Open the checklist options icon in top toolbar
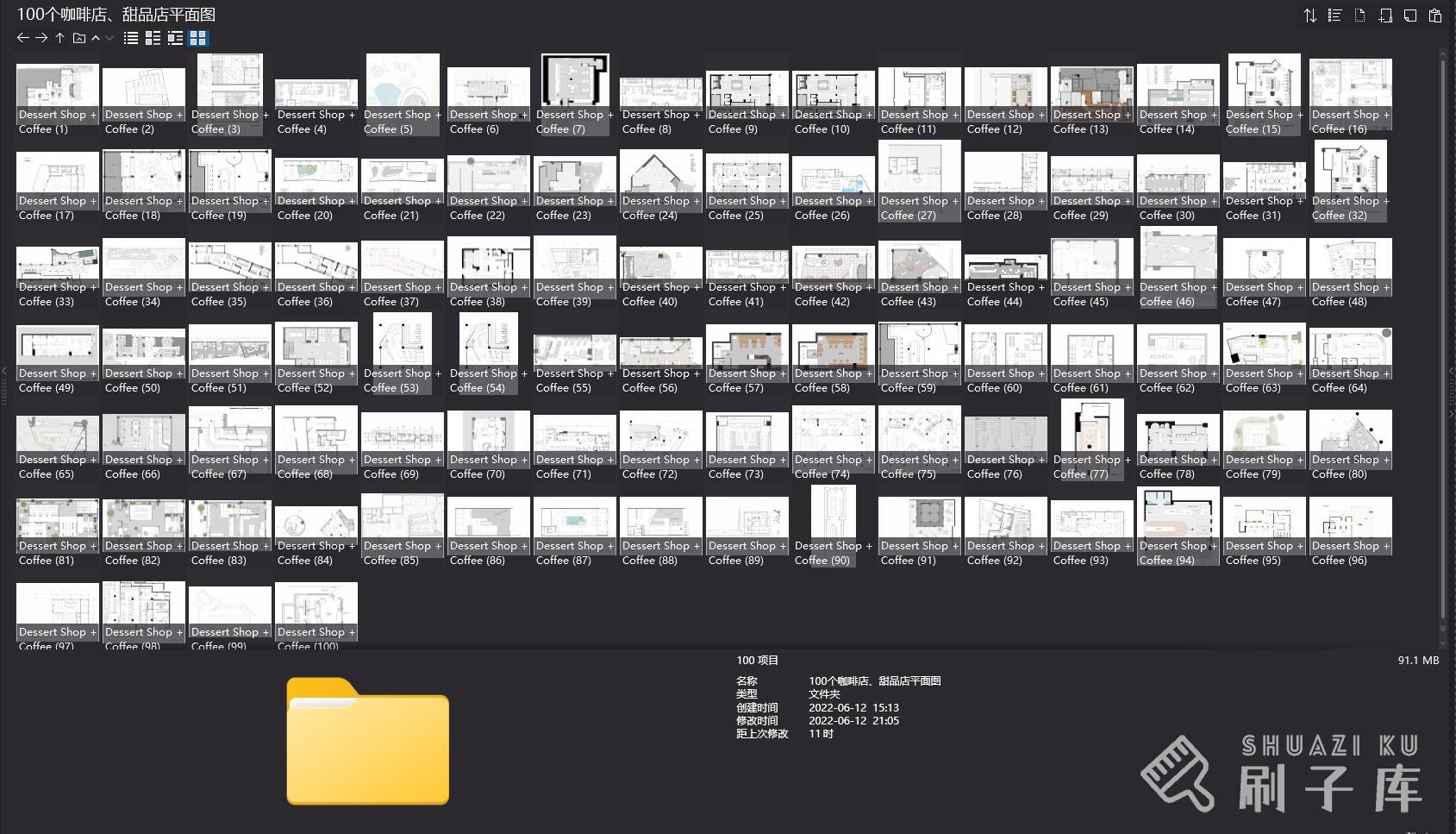This screenshot has height=834, width=1456. point(1334,16)
